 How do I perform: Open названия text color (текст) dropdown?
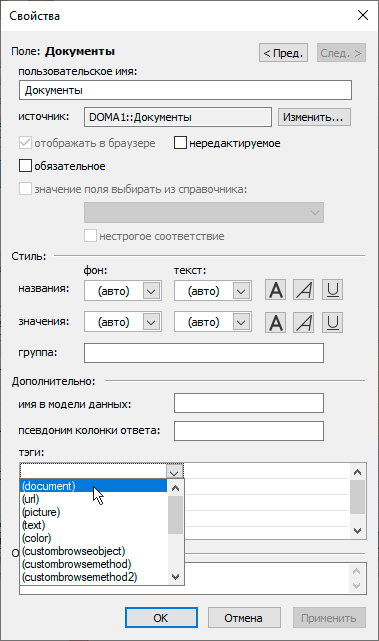pyautogui.click(x=241, y=291)
